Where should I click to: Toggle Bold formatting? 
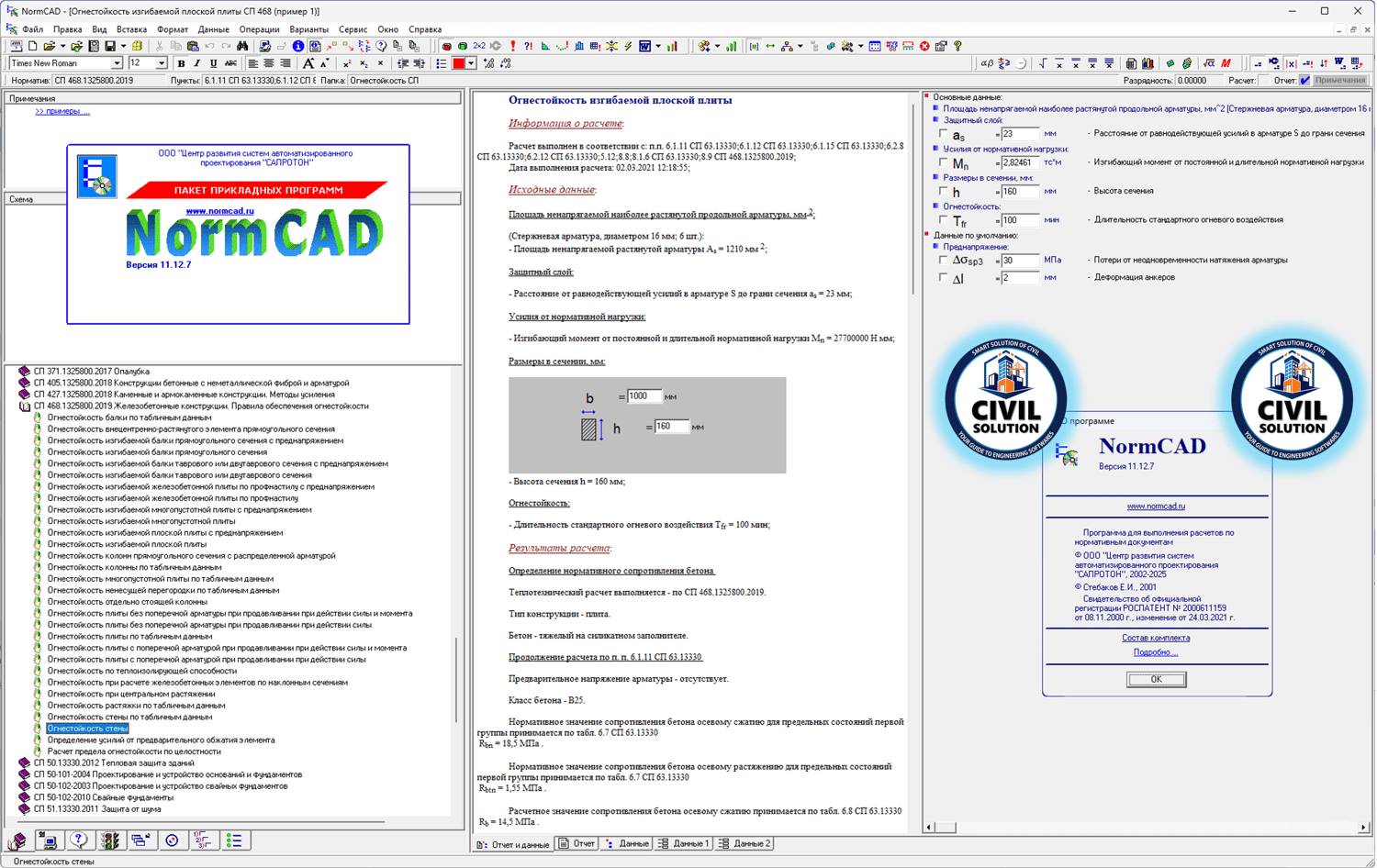(181, 63)
